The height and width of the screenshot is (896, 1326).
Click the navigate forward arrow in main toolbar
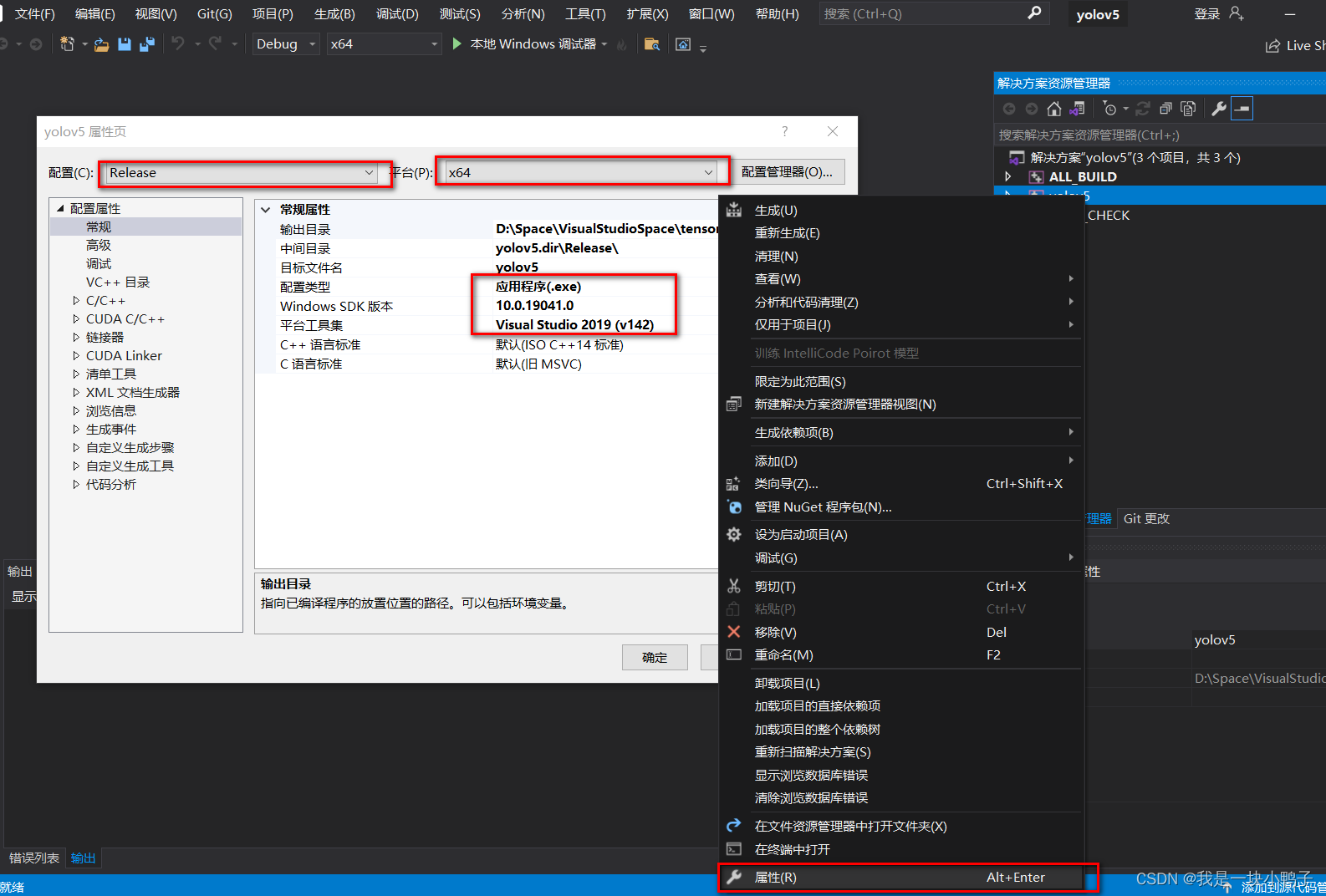tap(36, 44)
